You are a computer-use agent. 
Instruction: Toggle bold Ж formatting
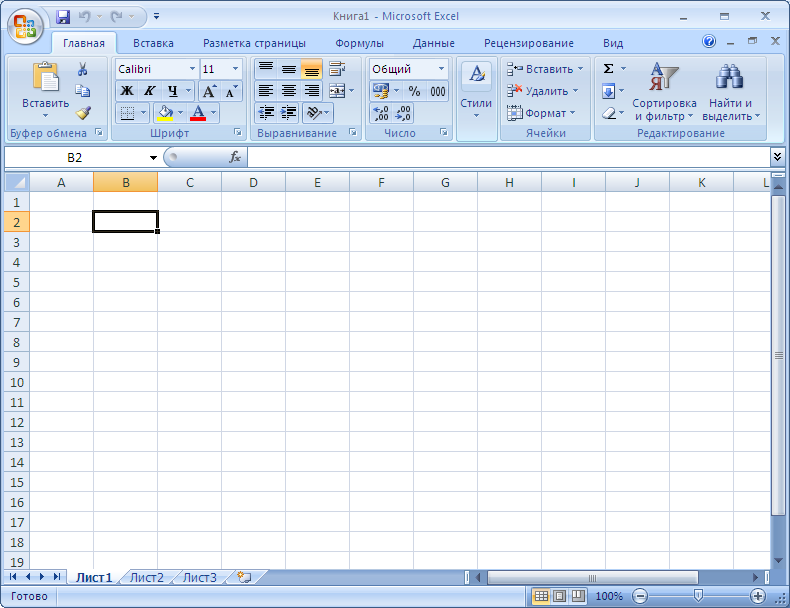click(x=127, y=91)
